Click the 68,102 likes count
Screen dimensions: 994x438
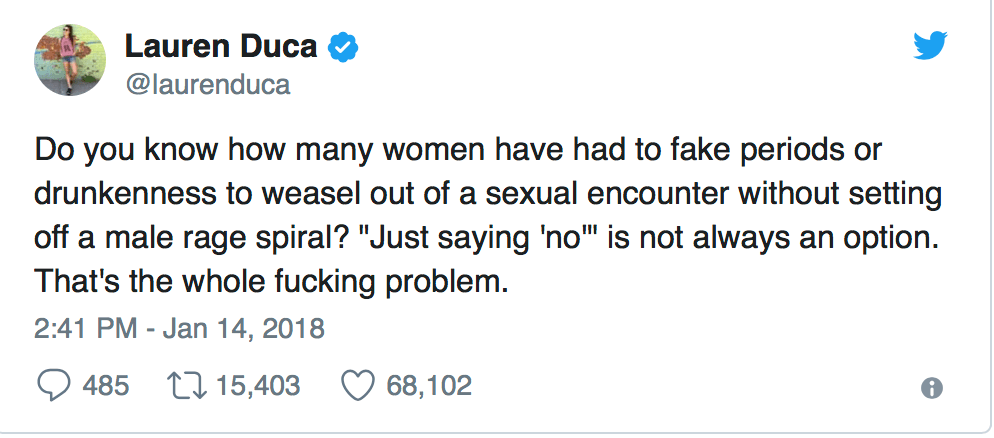(429, 385)
